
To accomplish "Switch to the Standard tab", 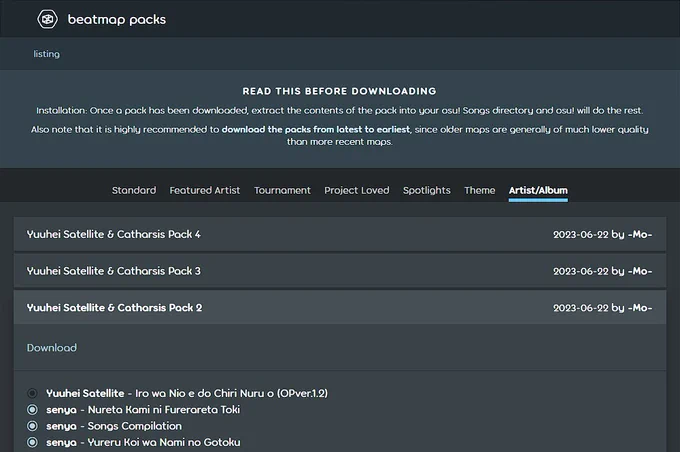I will click(134, 190).
